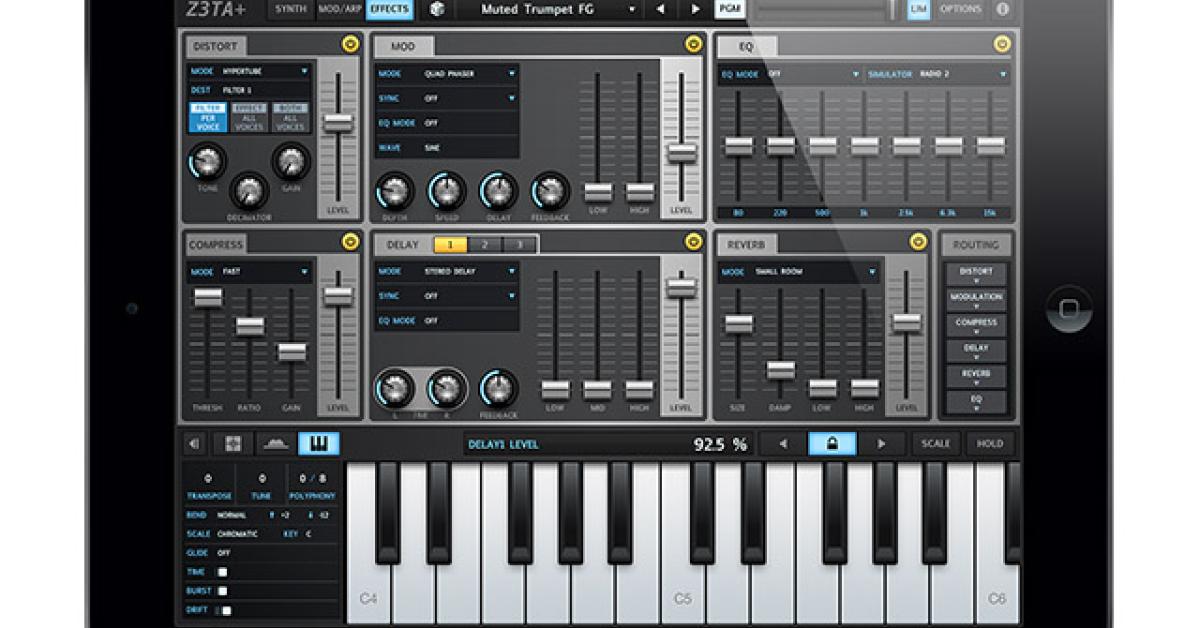Open the OPTIONS menu in the top bar
The image size is (1200, 628).
tap(962, 9)
